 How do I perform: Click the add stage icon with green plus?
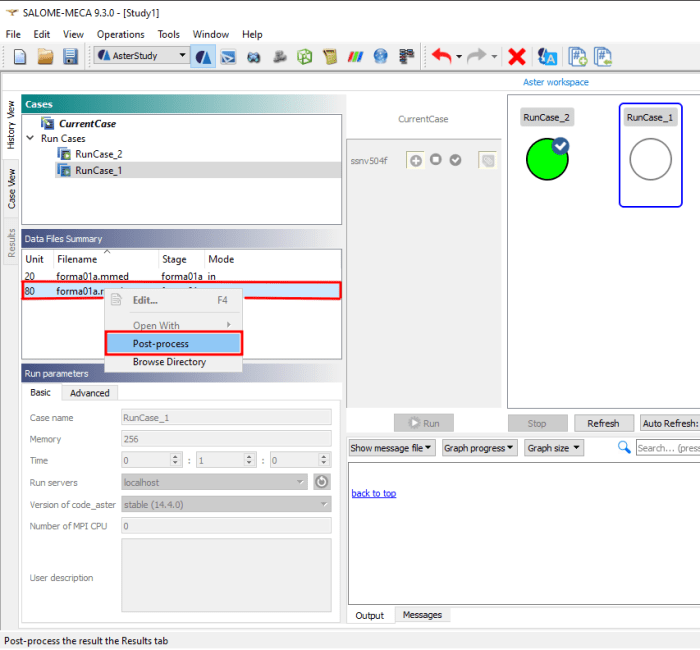578,57
